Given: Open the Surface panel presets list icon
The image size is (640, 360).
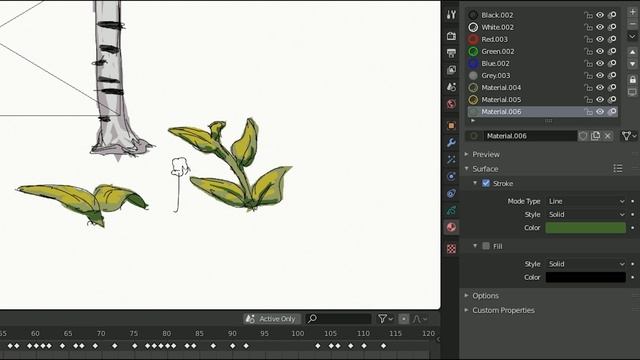Looking at the screenshot, I should coord(618,169).
